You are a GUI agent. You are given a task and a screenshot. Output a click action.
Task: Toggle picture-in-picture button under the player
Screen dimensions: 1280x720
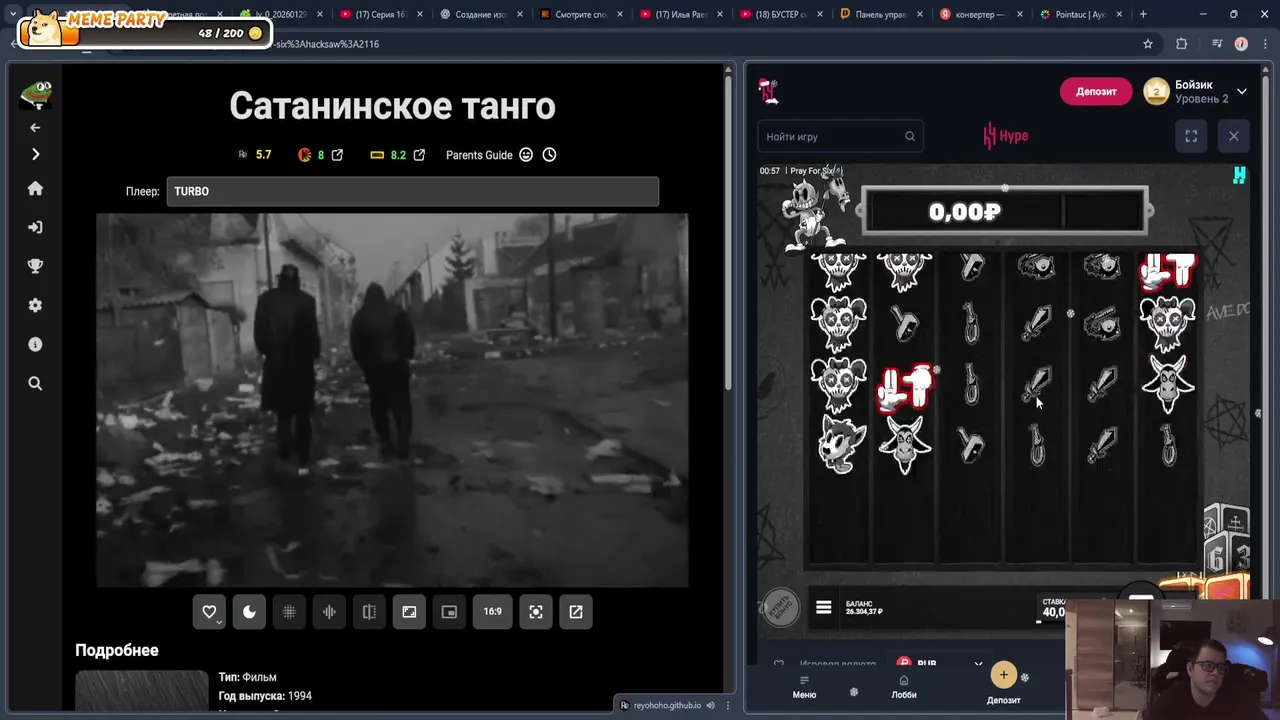pos(449,612)
